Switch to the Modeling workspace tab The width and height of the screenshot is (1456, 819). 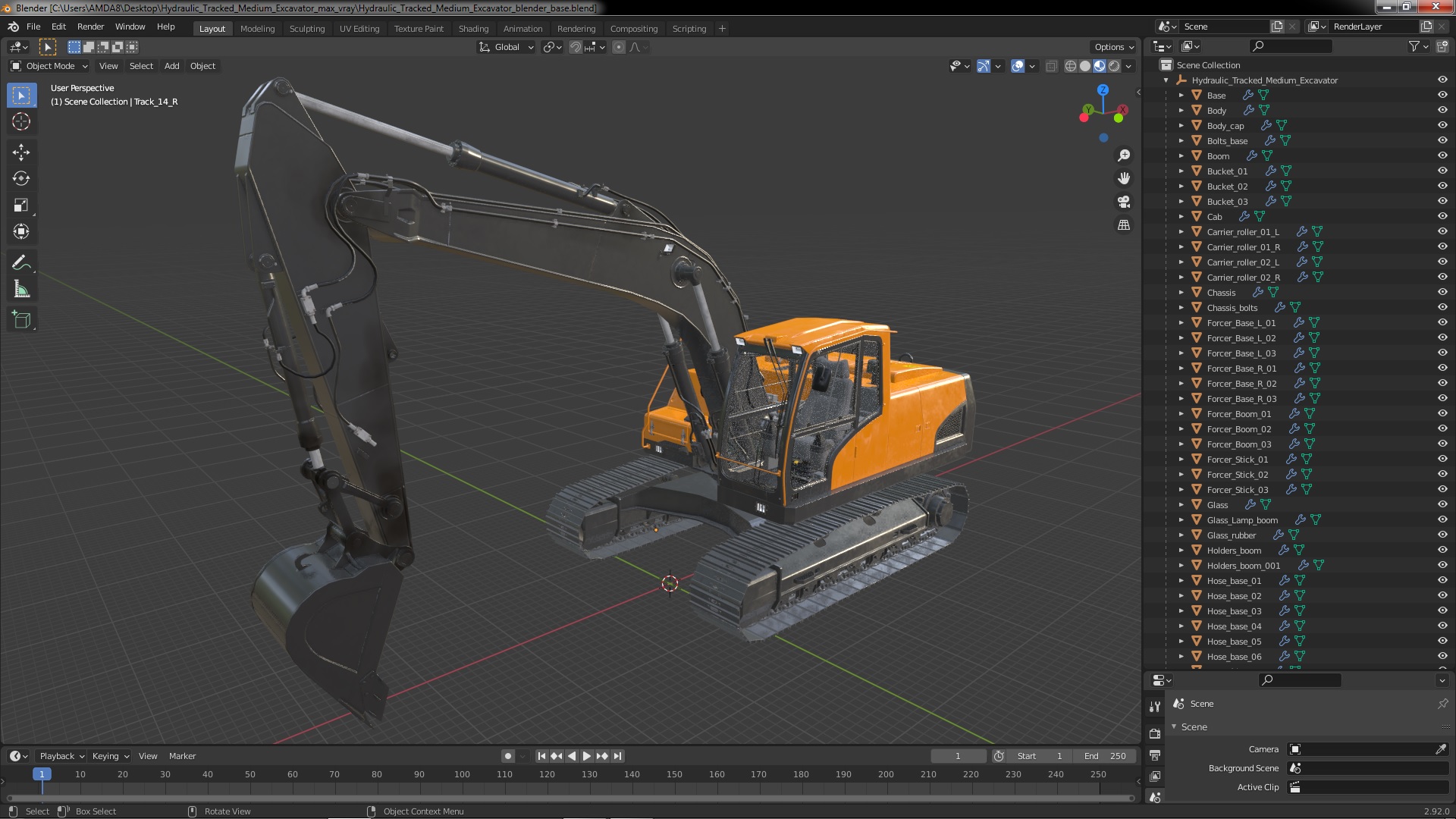(257, 29)
